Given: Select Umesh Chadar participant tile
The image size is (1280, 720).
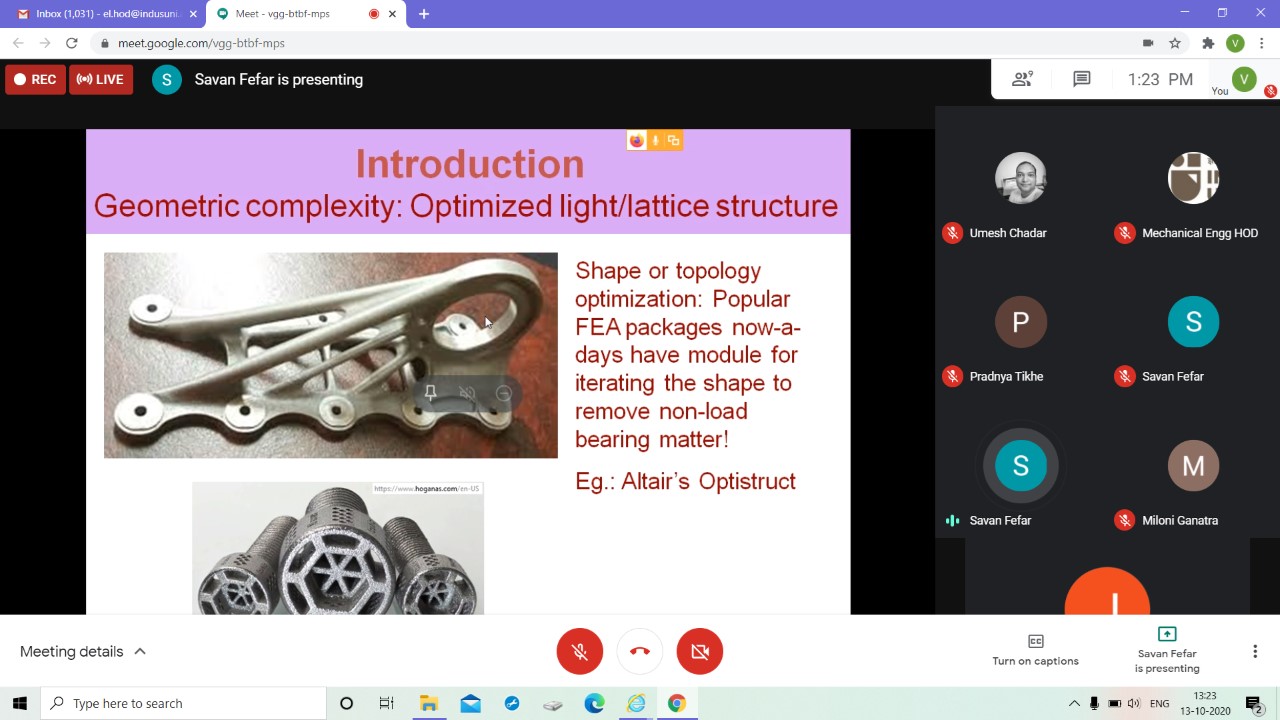Looking at the screenshot, I should (x=1020, y=195).
